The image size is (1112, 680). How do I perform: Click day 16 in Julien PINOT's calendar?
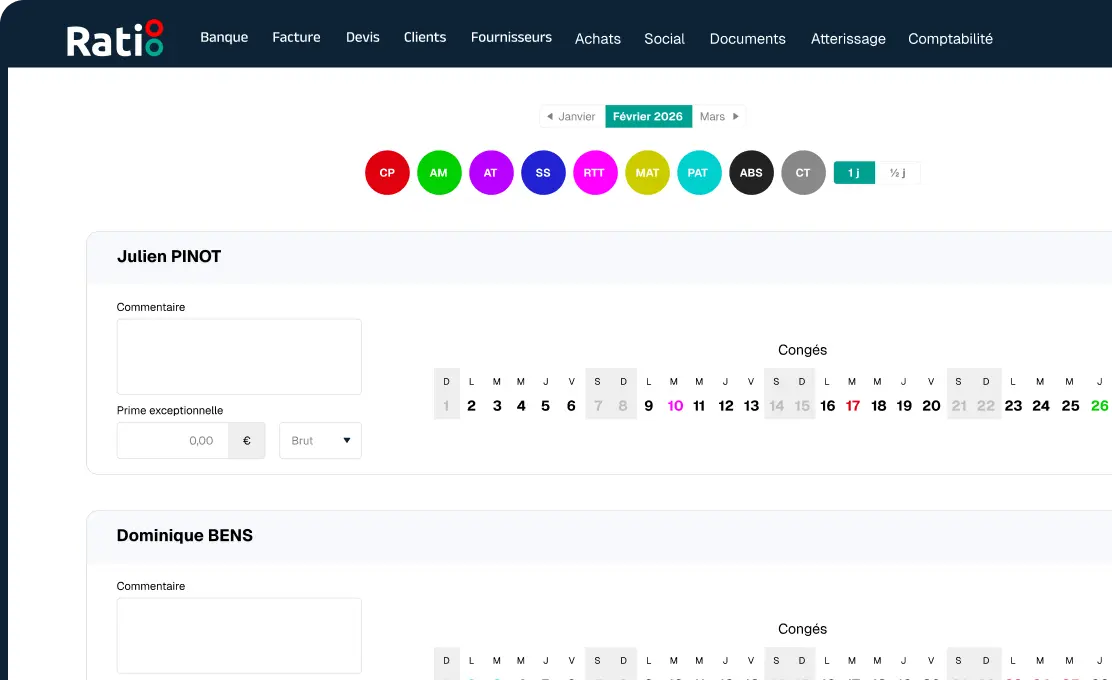pyautogui.click(x=828, y=406)
